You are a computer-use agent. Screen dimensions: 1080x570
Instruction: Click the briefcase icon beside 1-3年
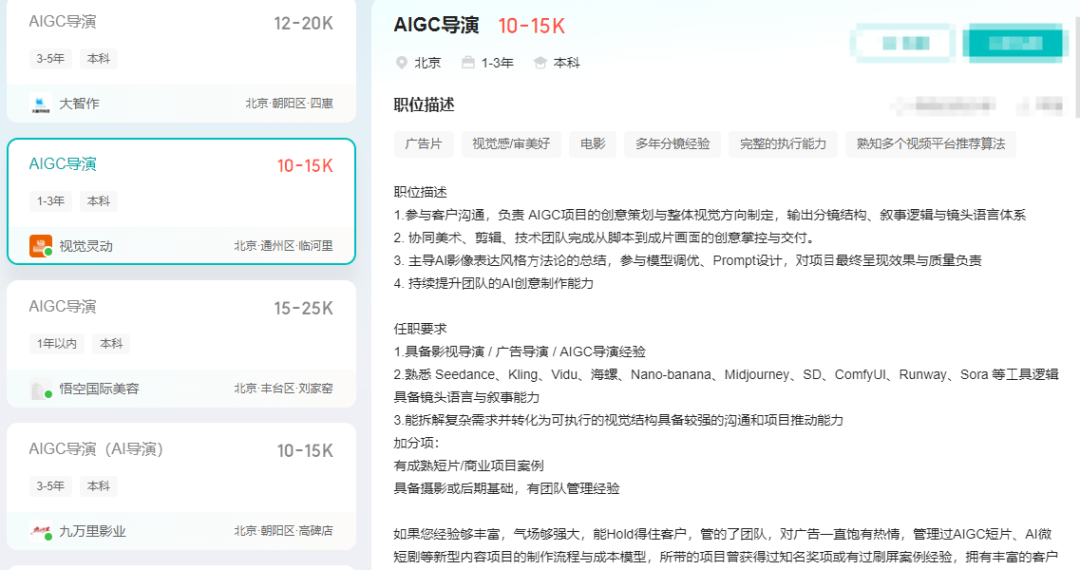click(468, 63)
